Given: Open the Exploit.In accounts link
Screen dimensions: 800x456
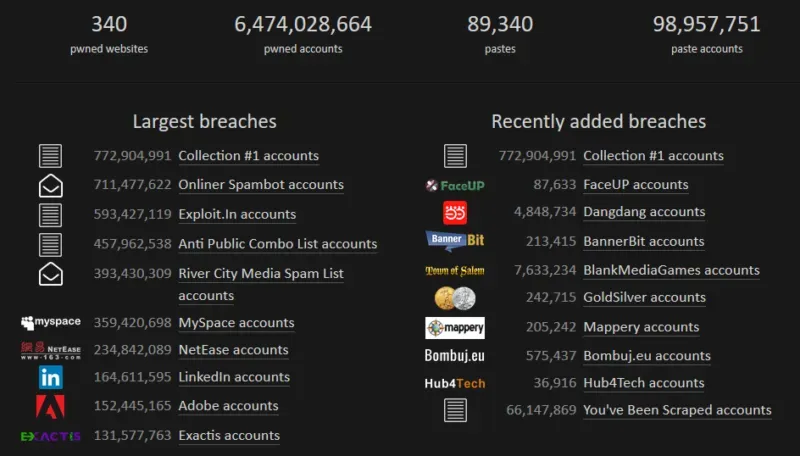Looking at the screenshot, I should 237,214.
